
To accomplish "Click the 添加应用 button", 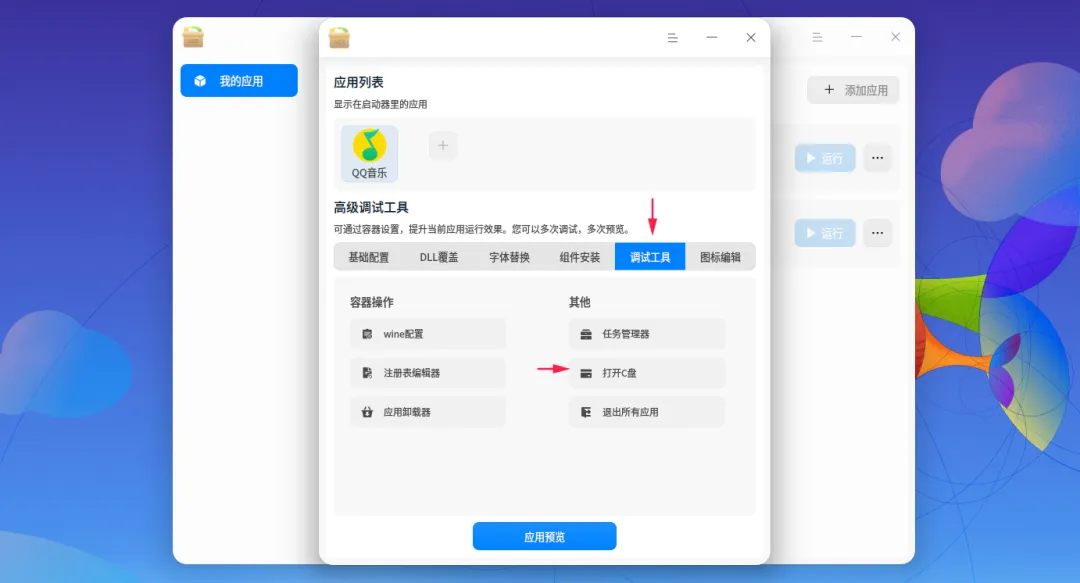I will pyautogui.click(x=853, y=90).
